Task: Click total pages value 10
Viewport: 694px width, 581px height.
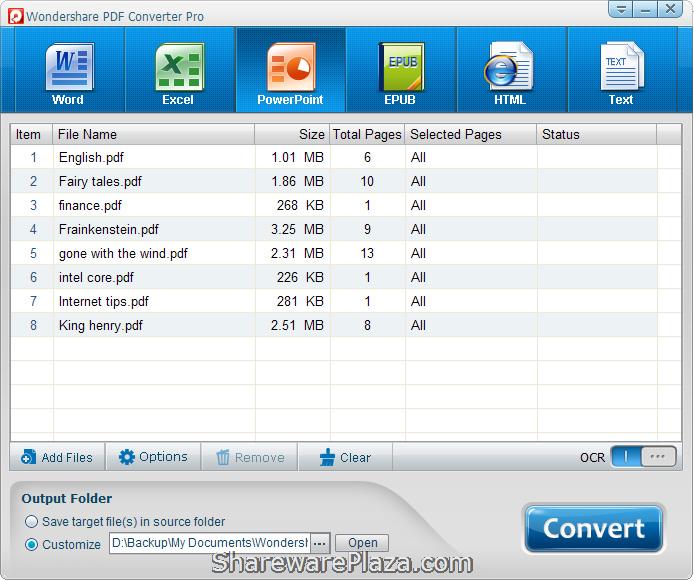Action: point(367,181)
